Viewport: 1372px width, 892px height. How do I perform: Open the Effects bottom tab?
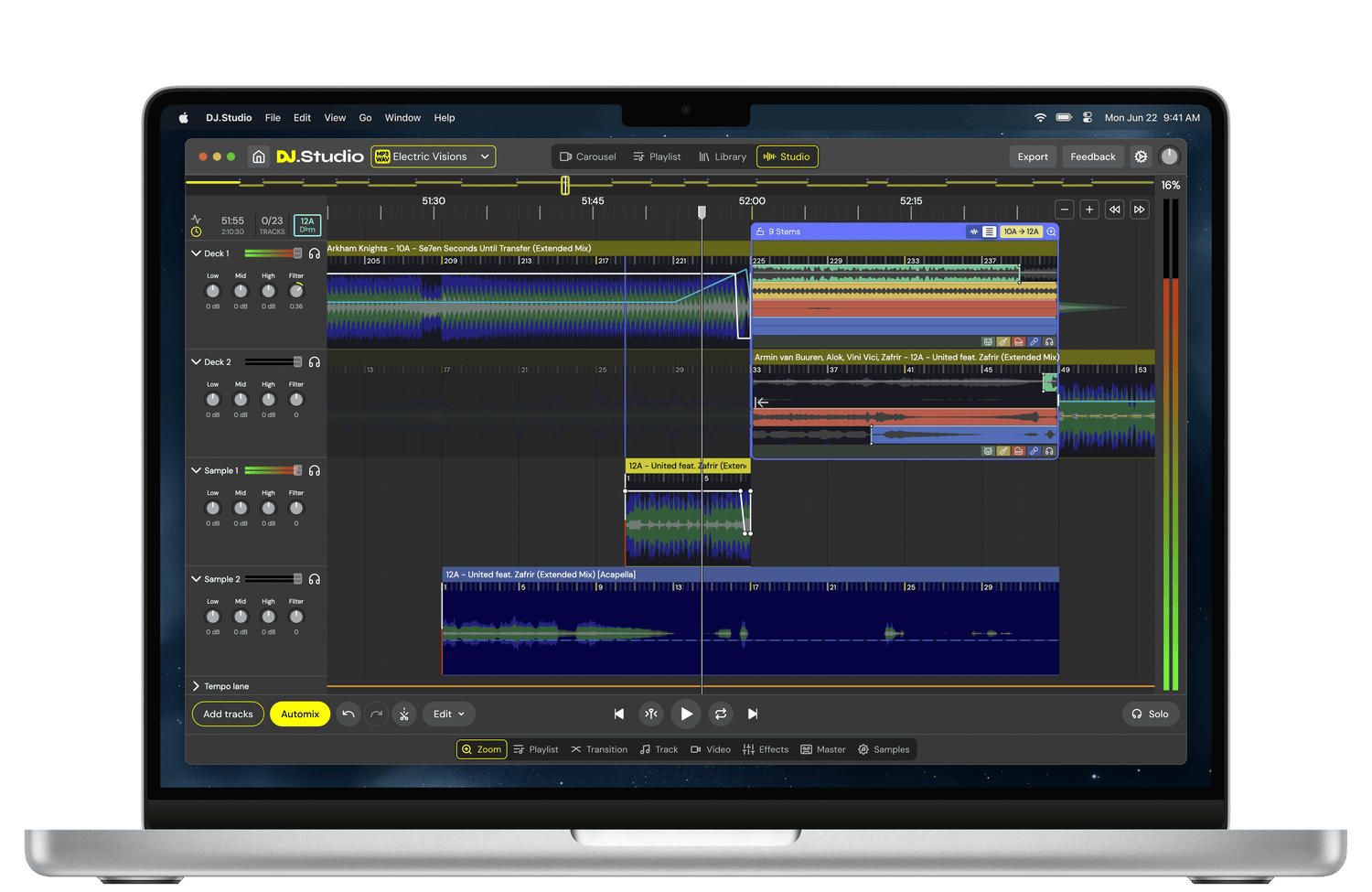coord(766,749)
